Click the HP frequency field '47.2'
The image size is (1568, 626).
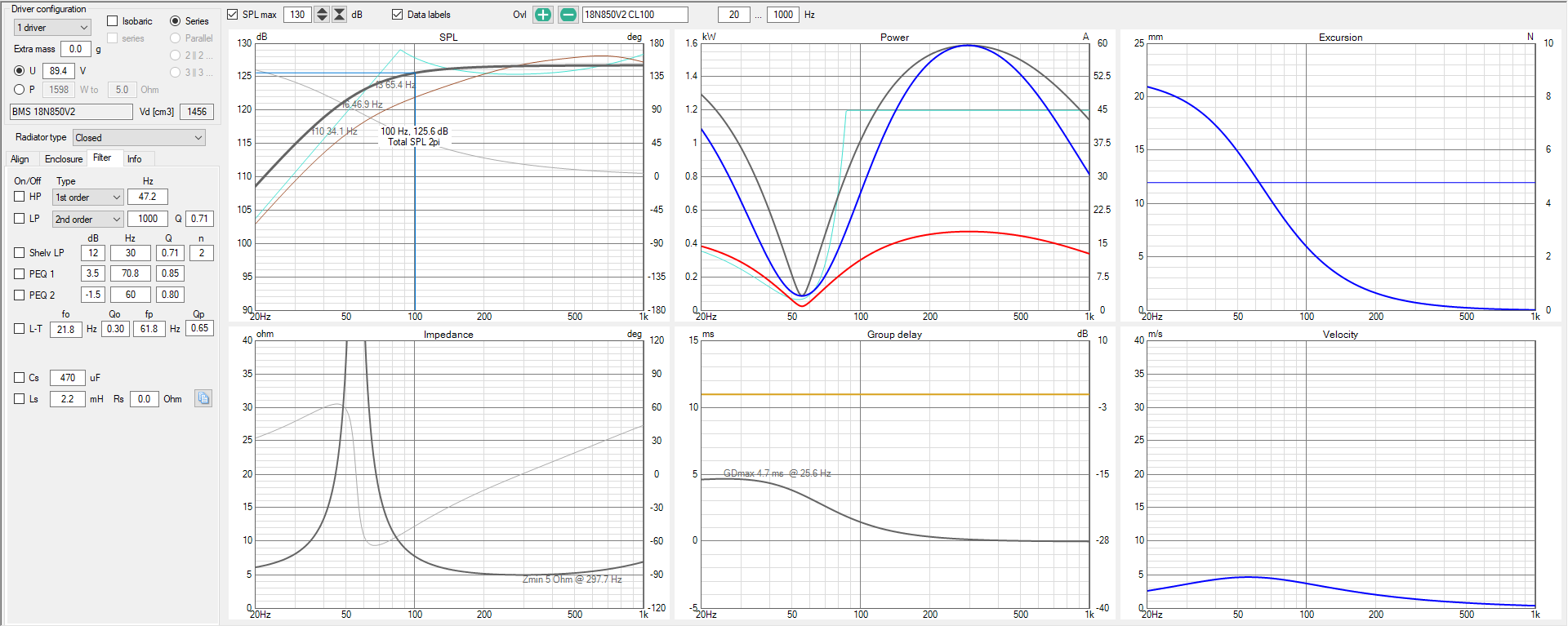click(x=148, y=197)
